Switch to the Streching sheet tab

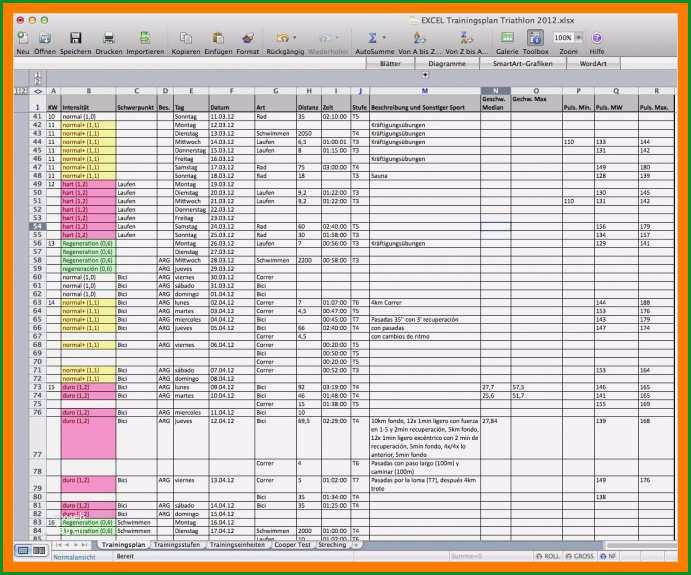pos(332,545)
